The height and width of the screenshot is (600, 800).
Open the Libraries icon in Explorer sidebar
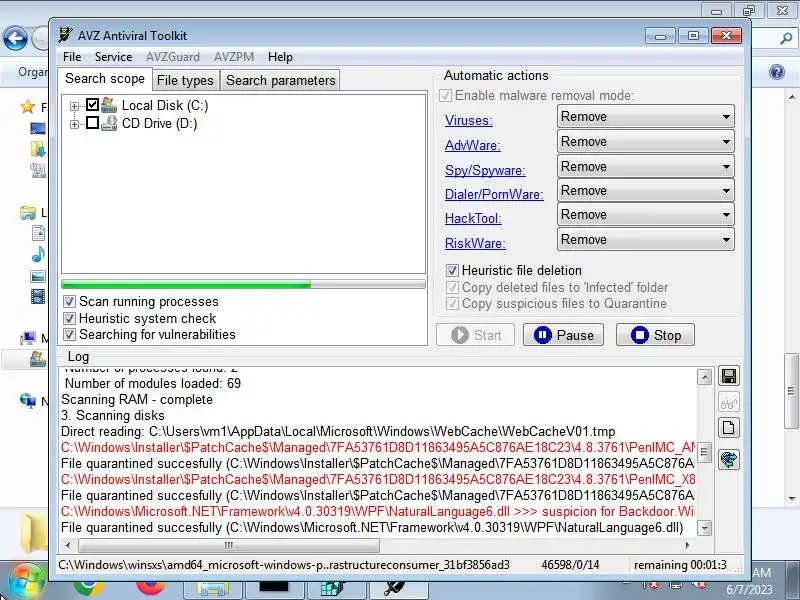coord(28,213)
